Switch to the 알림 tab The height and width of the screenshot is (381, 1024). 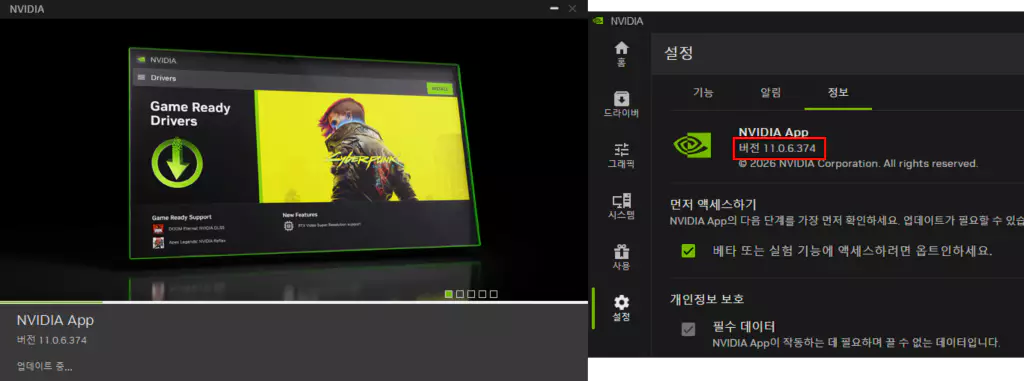[771, 92]
